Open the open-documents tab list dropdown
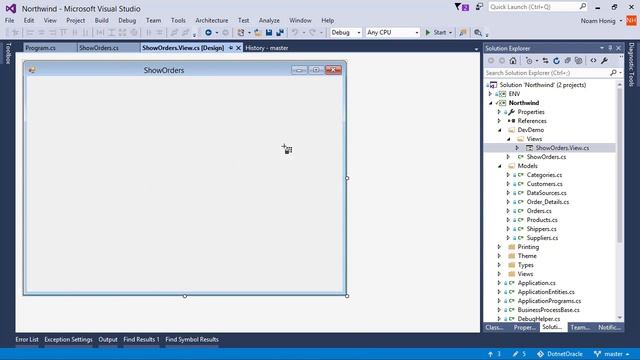This screenshot has height=360, width=640. pos(476,49)
